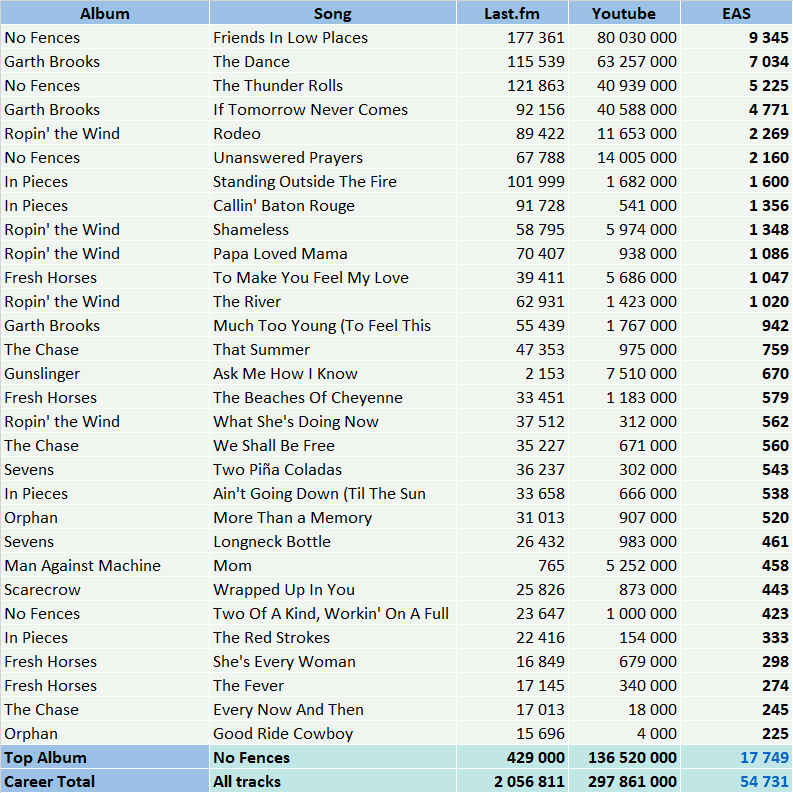Select Youtube value 5 252 000
793x793 pixels.
624,566
